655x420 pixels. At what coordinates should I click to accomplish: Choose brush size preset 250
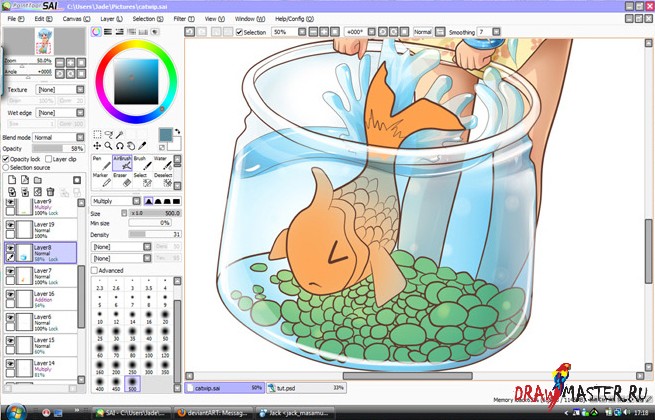(132, 367)
